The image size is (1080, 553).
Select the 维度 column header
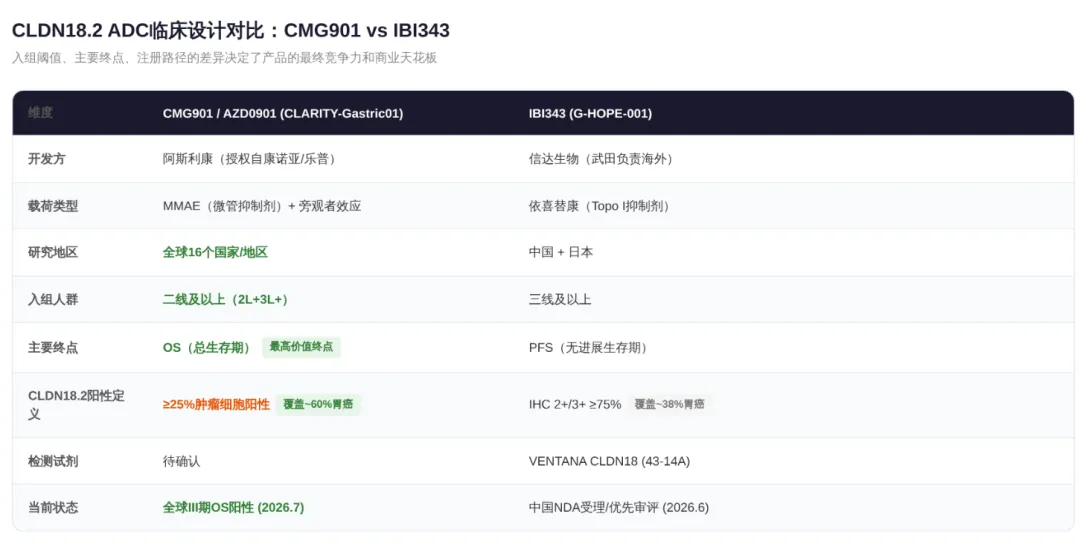point(41,112)
